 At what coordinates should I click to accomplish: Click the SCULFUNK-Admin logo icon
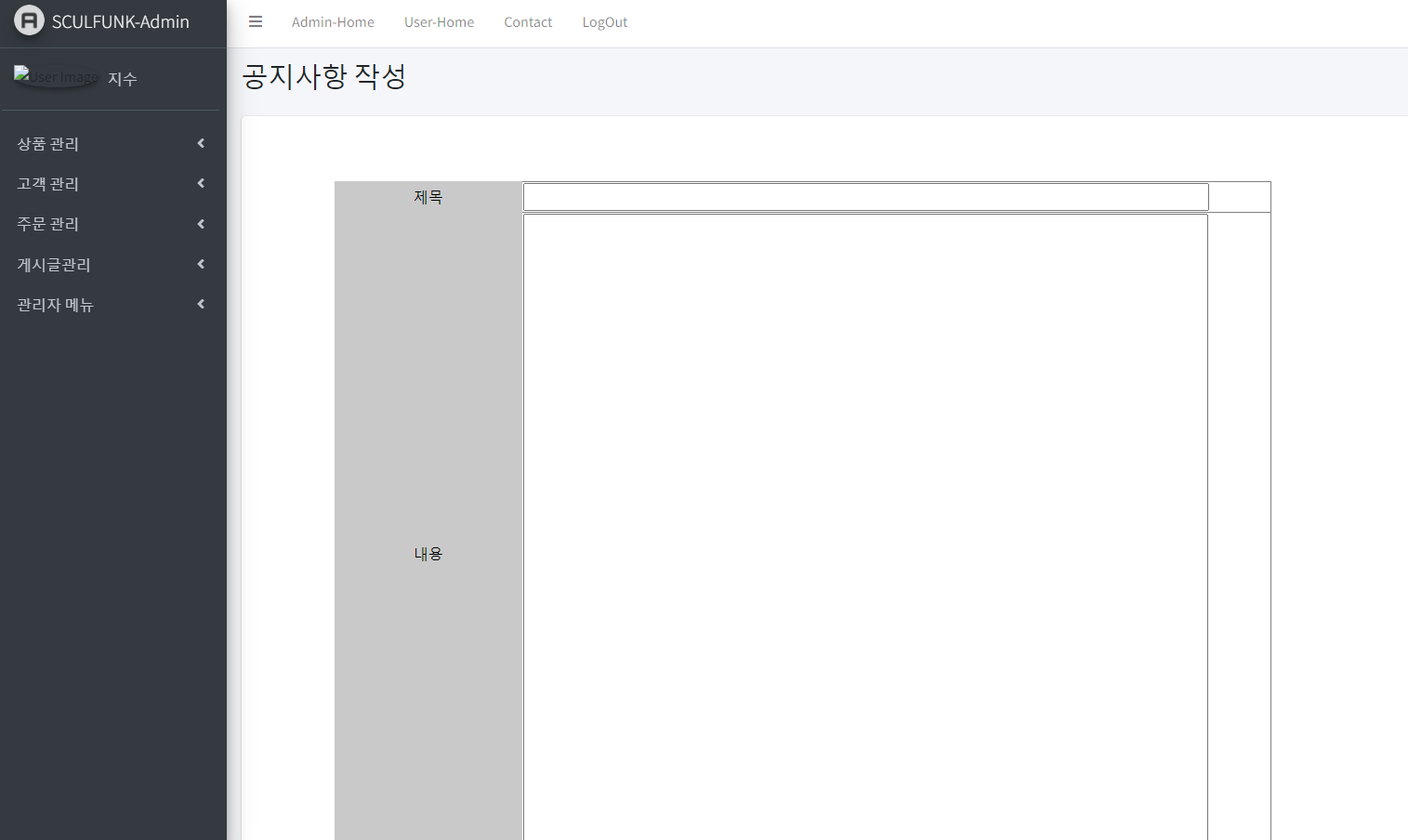coord(29,20)
